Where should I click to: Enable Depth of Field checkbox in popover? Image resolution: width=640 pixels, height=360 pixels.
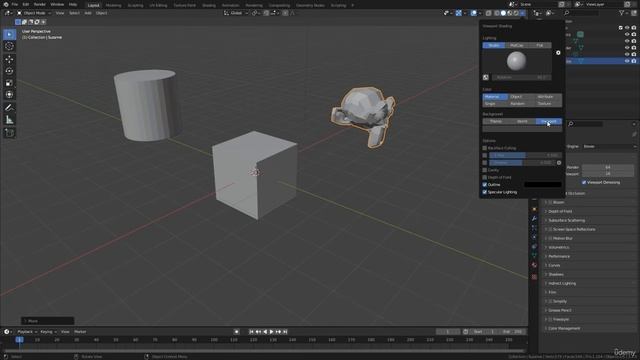click(485, 178)
